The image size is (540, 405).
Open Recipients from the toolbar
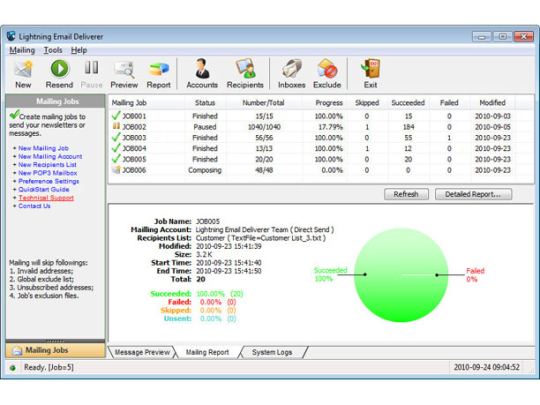(x=245, y=74)
